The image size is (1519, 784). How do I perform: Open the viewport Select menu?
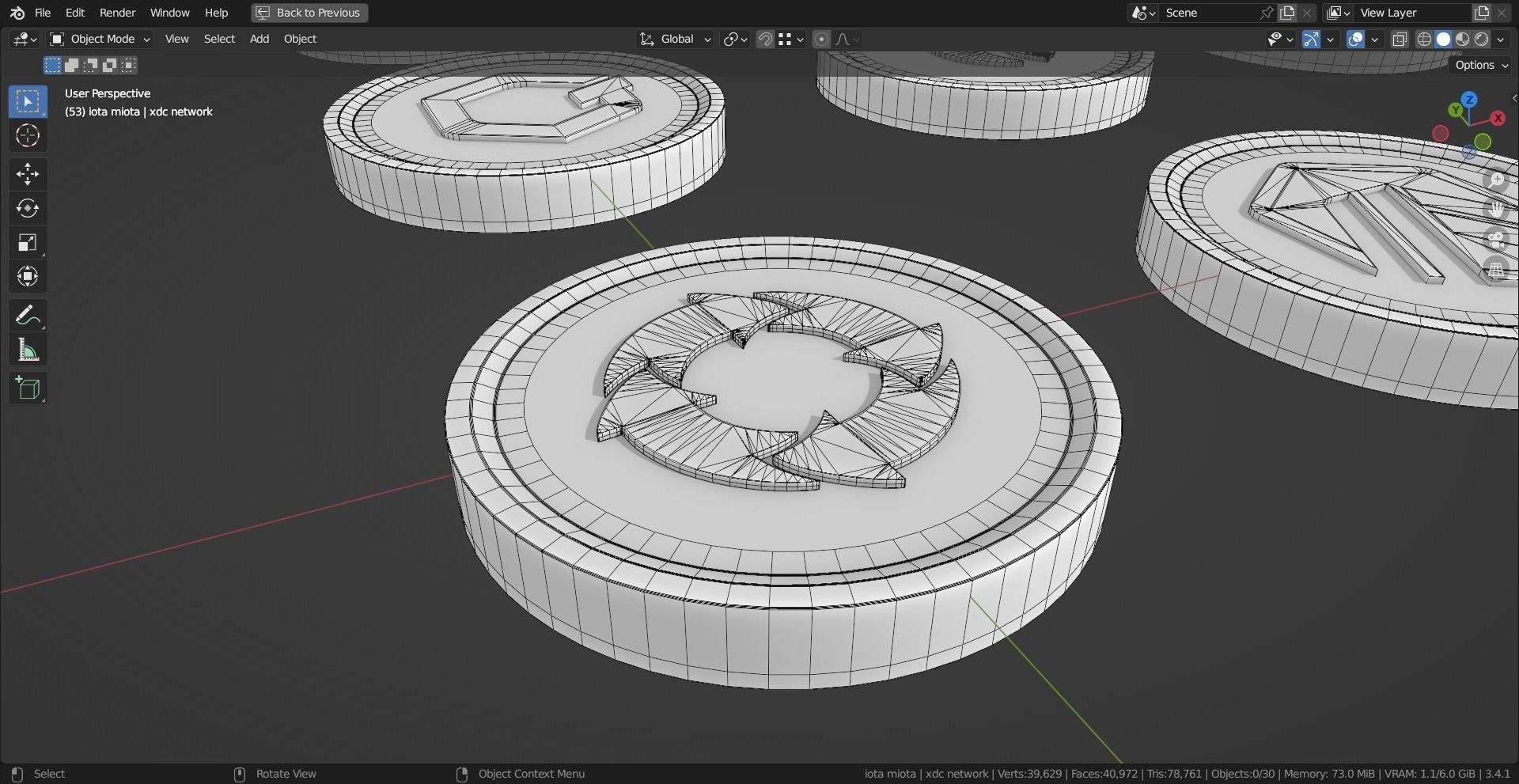click(219, 39)
